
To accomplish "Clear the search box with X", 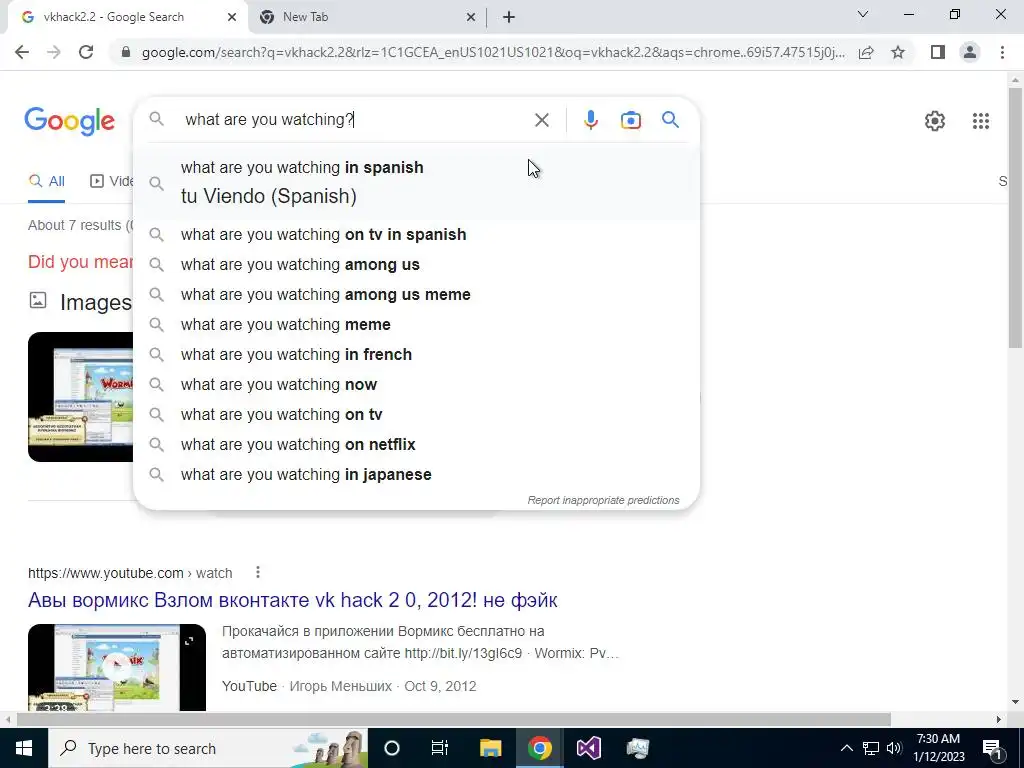I will (x=541, y=120).
